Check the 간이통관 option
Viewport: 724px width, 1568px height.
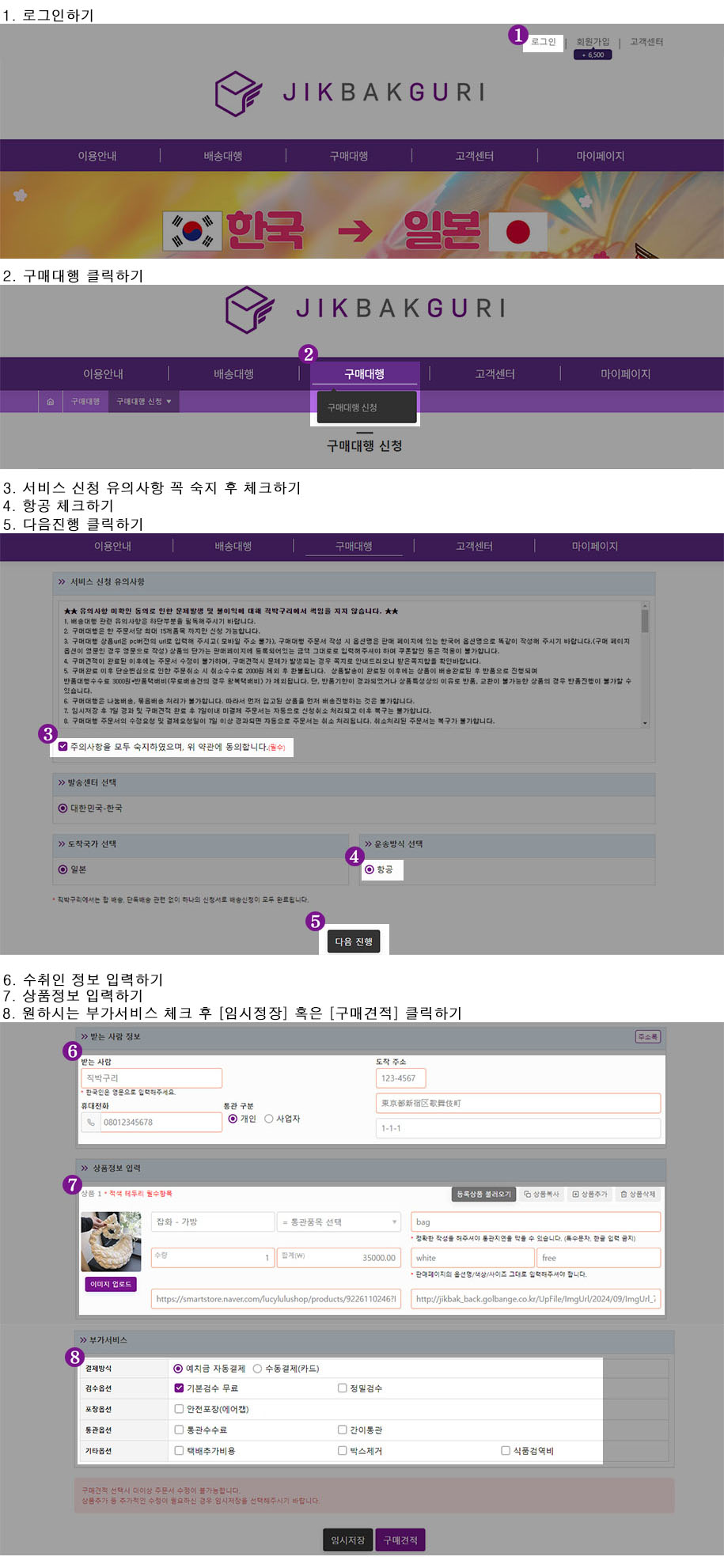[343, 1430]
